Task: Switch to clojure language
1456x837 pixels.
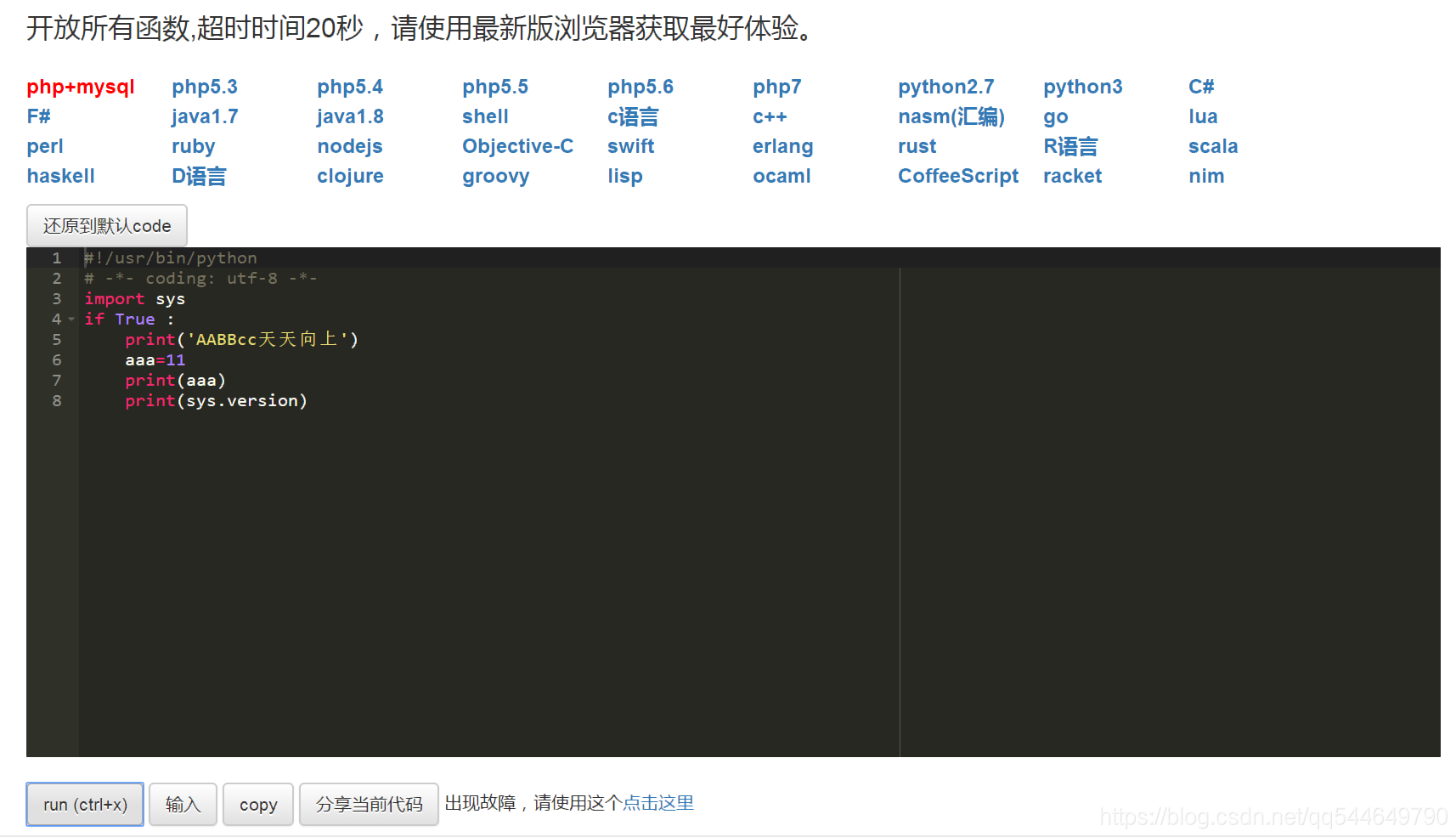Action: tap(350, 176)
